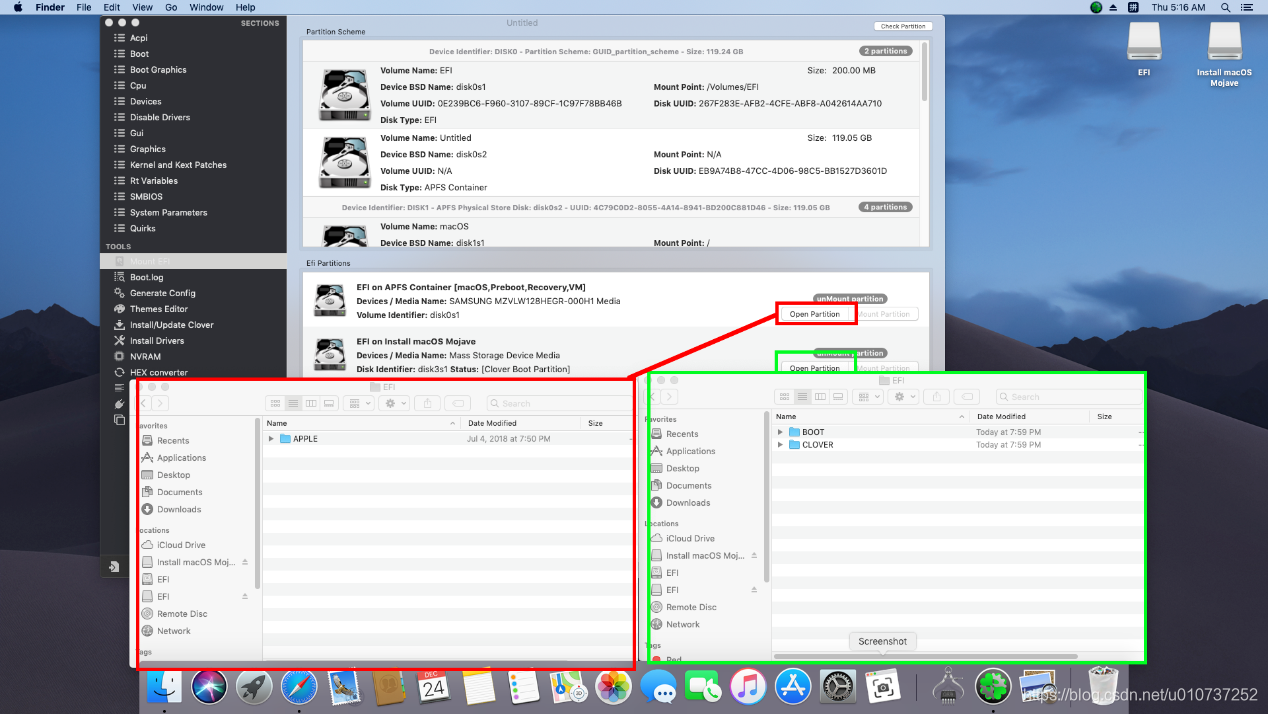Open the Kernel and Kext Patches section
This screenshot has width=1268, height=714.
(x=178, y=165)
